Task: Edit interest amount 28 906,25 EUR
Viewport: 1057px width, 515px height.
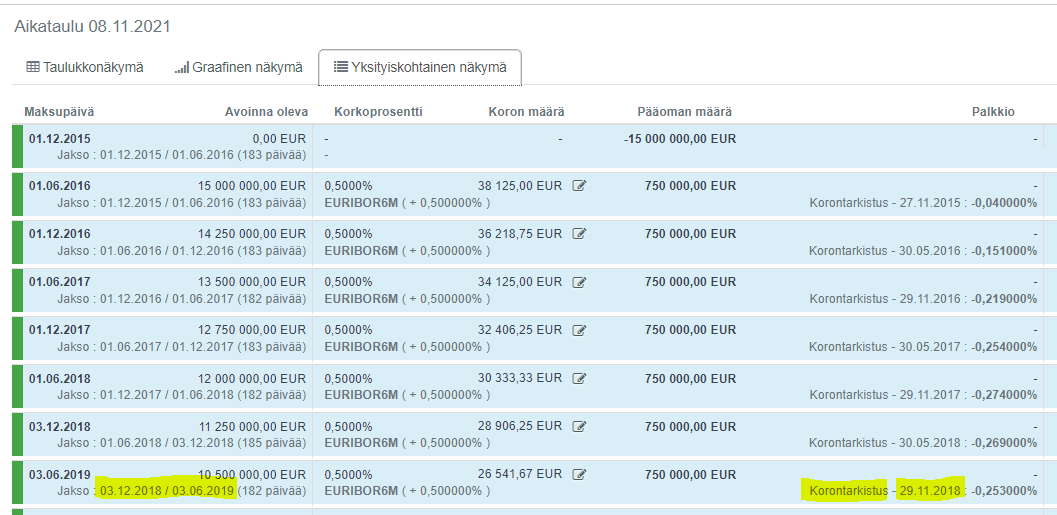Action: pyautogui.click(x=579, y=426)
